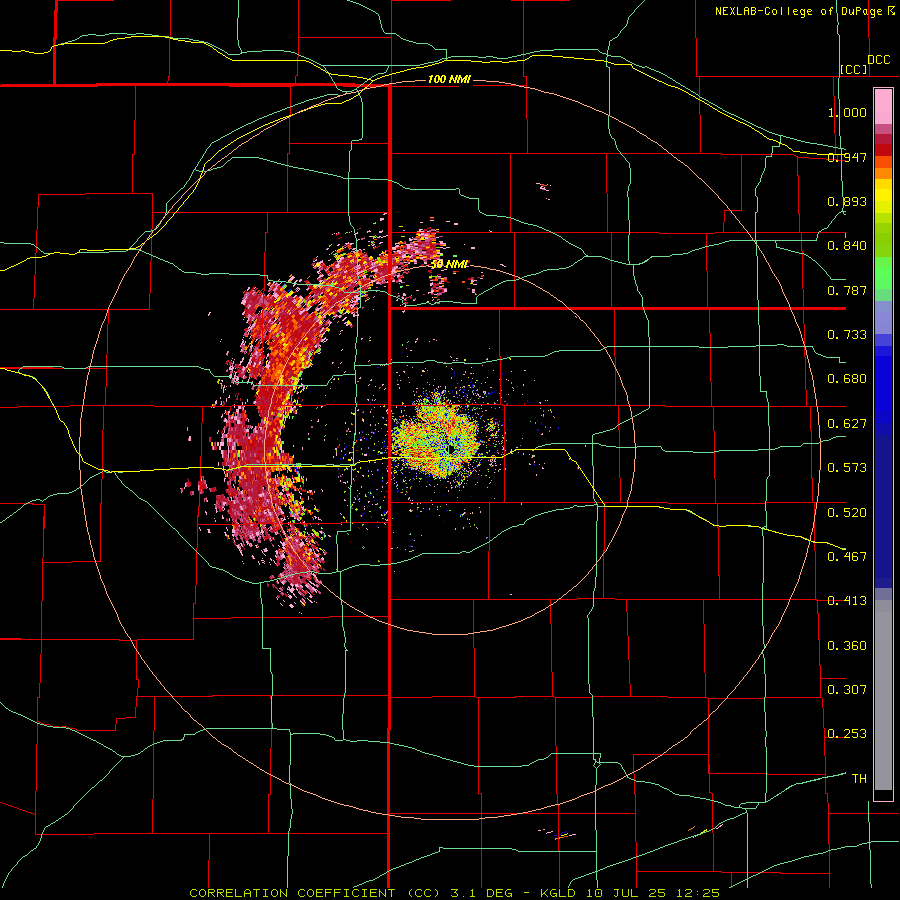Click the 0.413 scale value

pos(847,601)
